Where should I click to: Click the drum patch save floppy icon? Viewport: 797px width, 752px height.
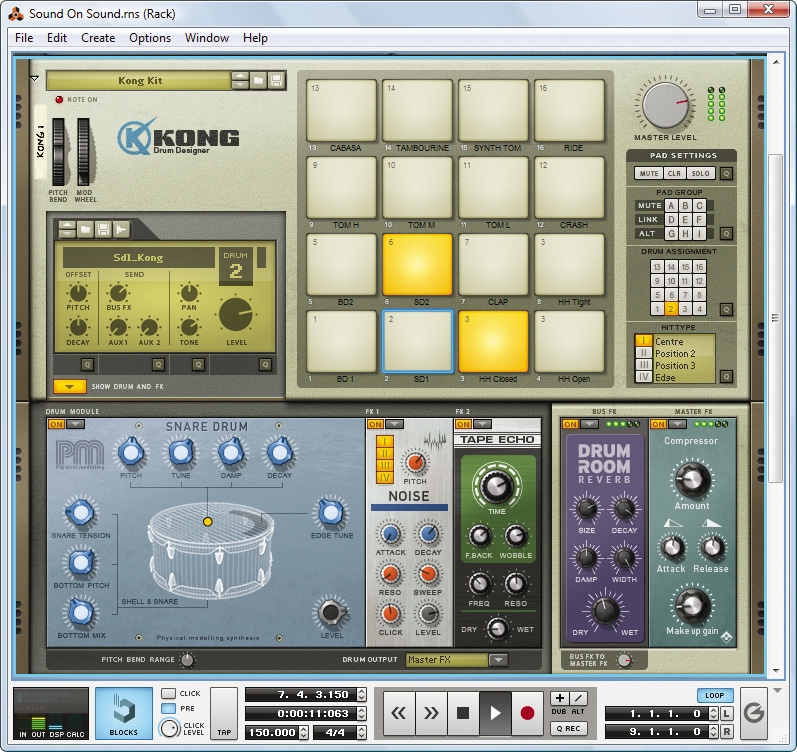103,230
